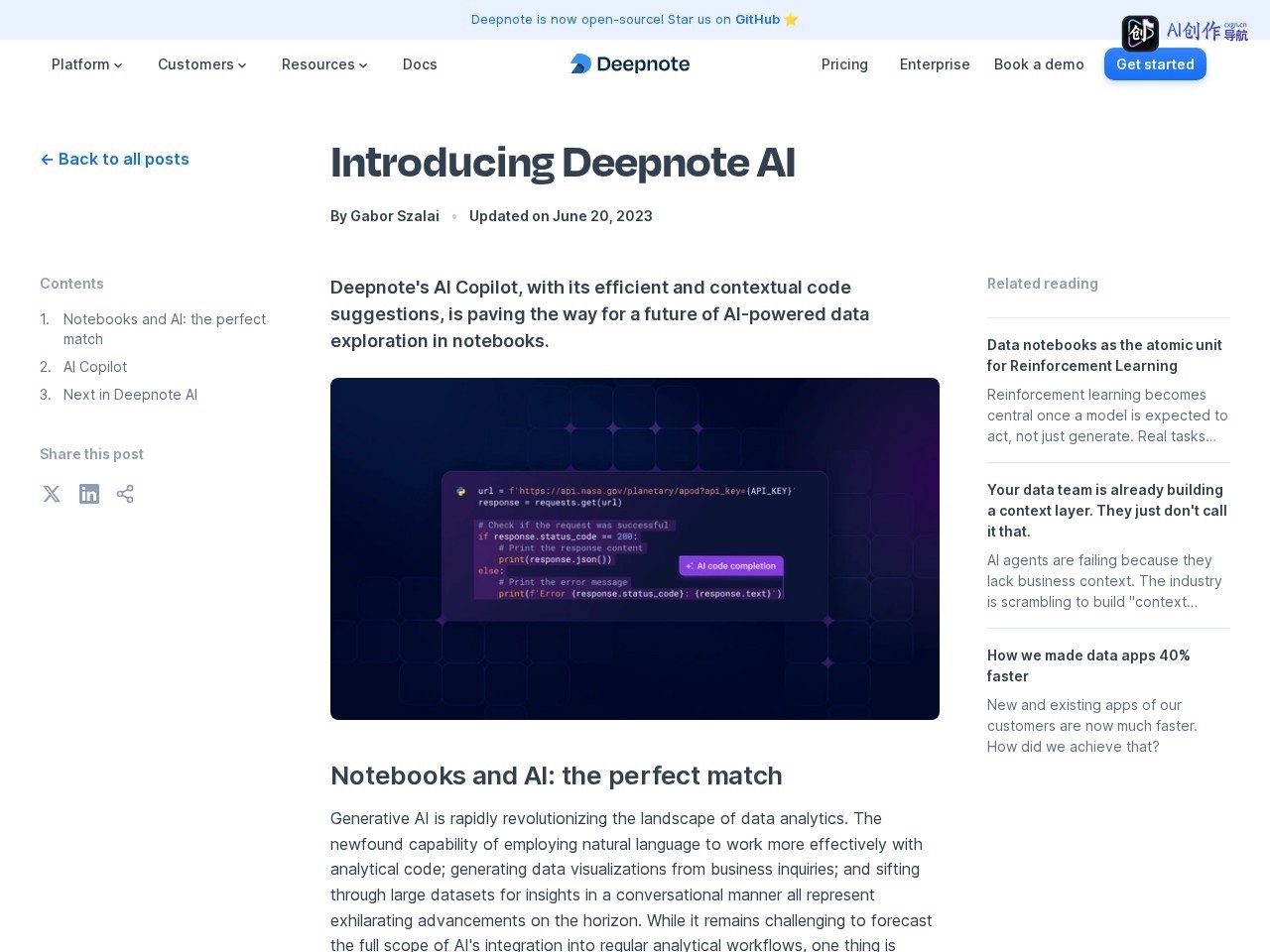Open Data notebooks as atomic unit article

click(x=1104, y=355)
